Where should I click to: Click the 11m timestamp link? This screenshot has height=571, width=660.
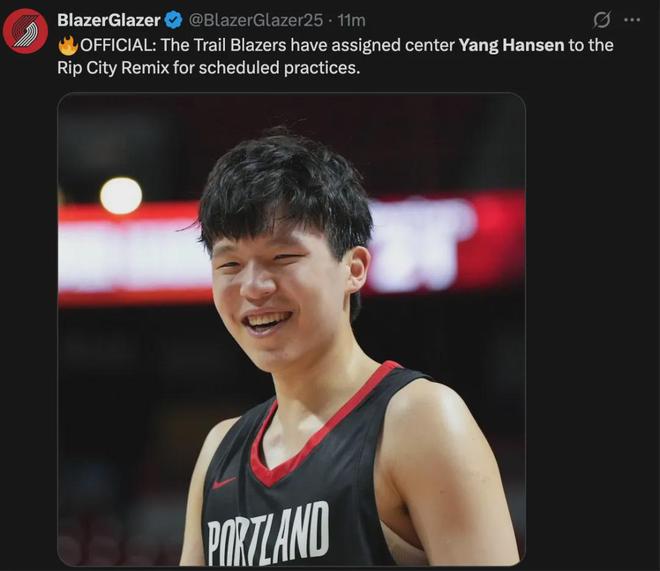351,20
